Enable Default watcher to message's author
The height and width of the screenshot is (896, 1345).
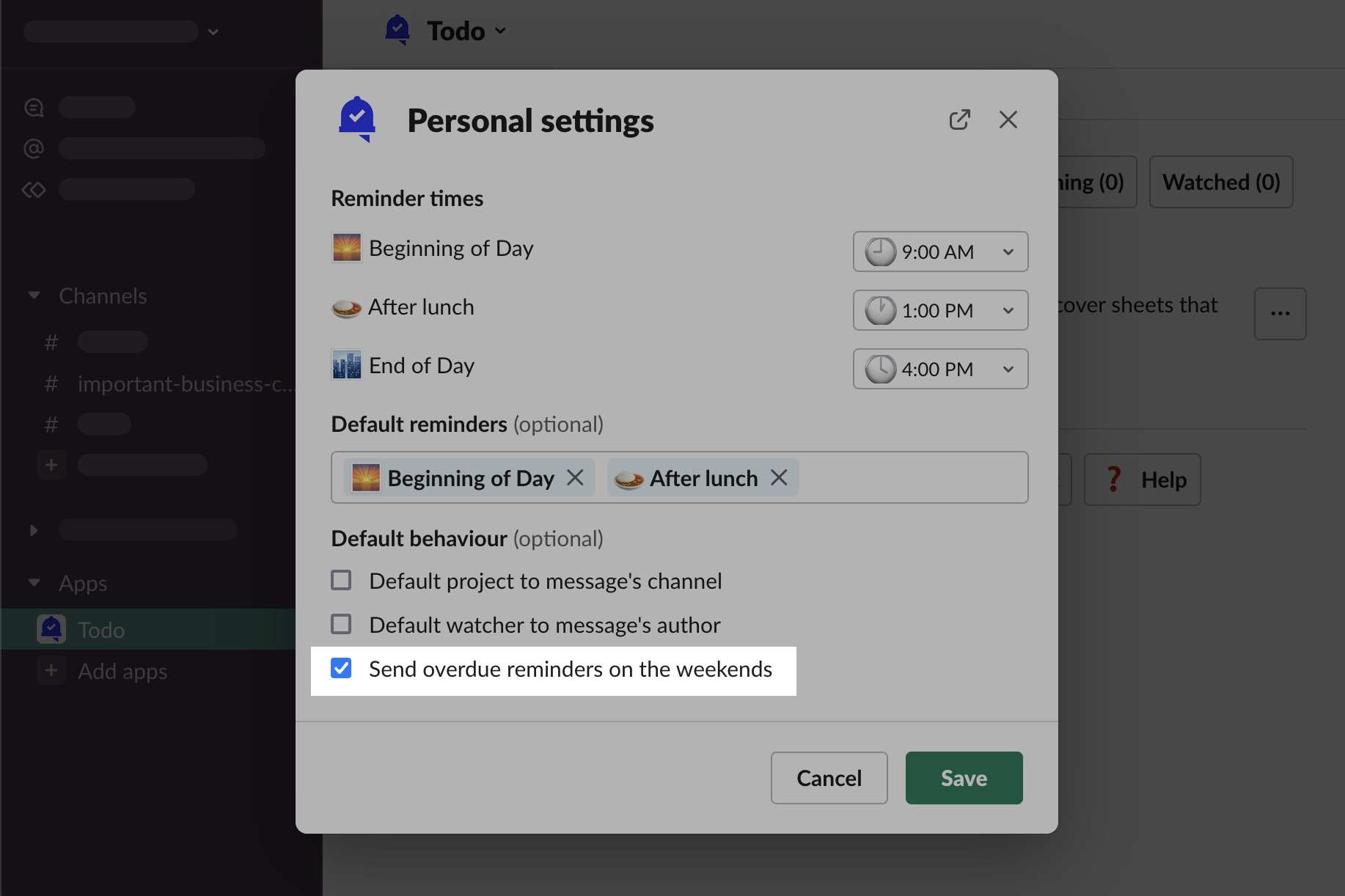tap(341, 625)
